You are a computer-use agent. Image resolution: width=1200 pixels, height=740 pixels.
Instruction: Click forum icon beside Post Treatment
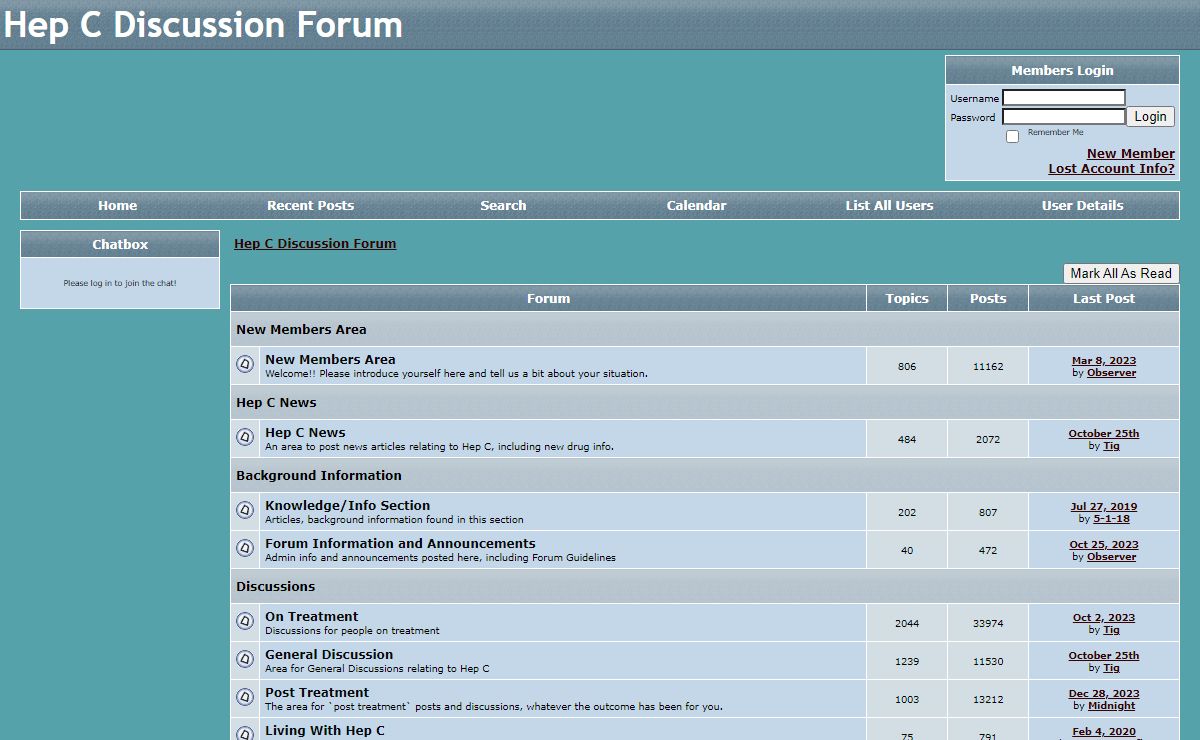point(245,698)
